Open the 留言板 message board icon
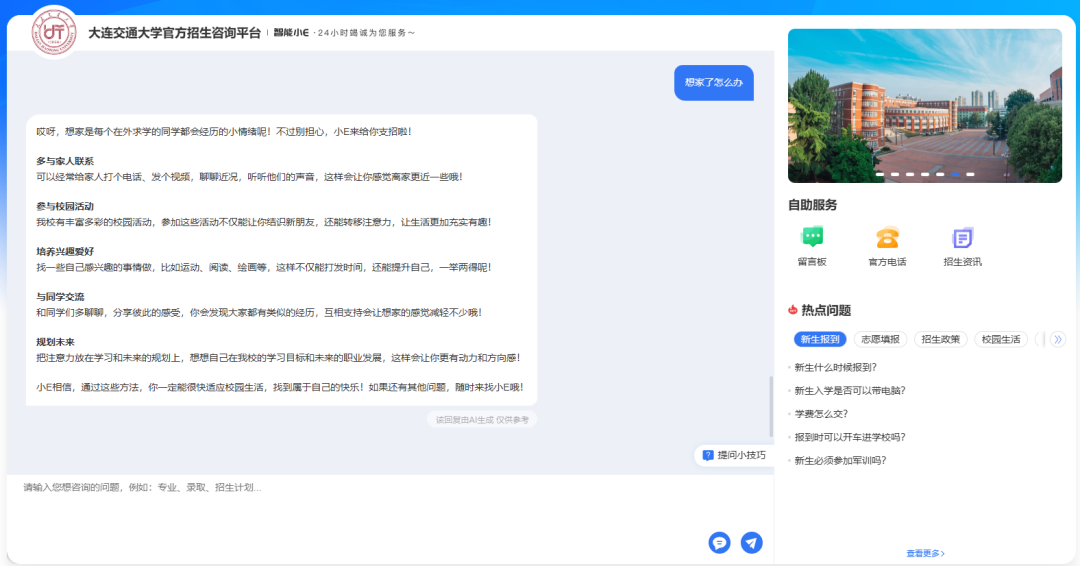 (x=812, y=238)
